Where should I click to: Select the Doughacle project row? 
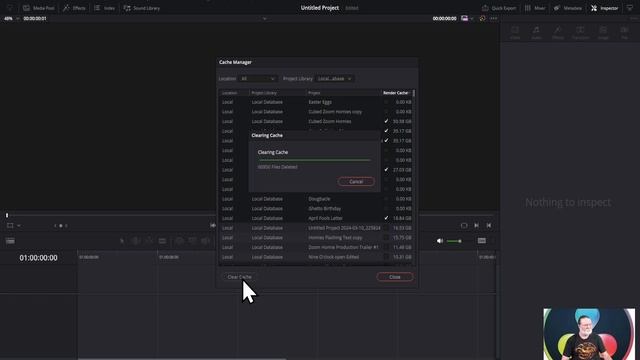[x=316, y=199]
